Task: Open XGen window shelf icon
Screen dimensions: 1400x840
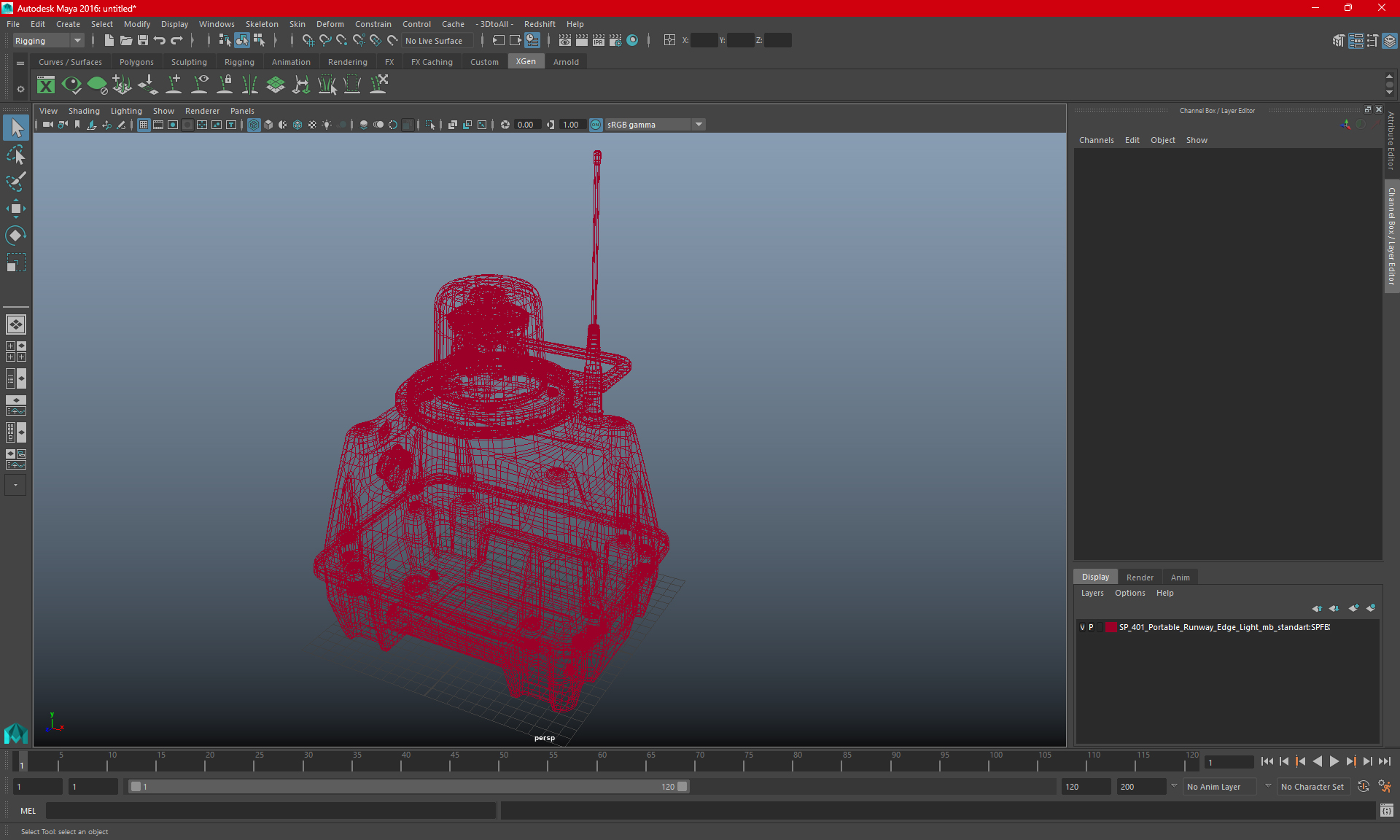Action: coord(46,85)
